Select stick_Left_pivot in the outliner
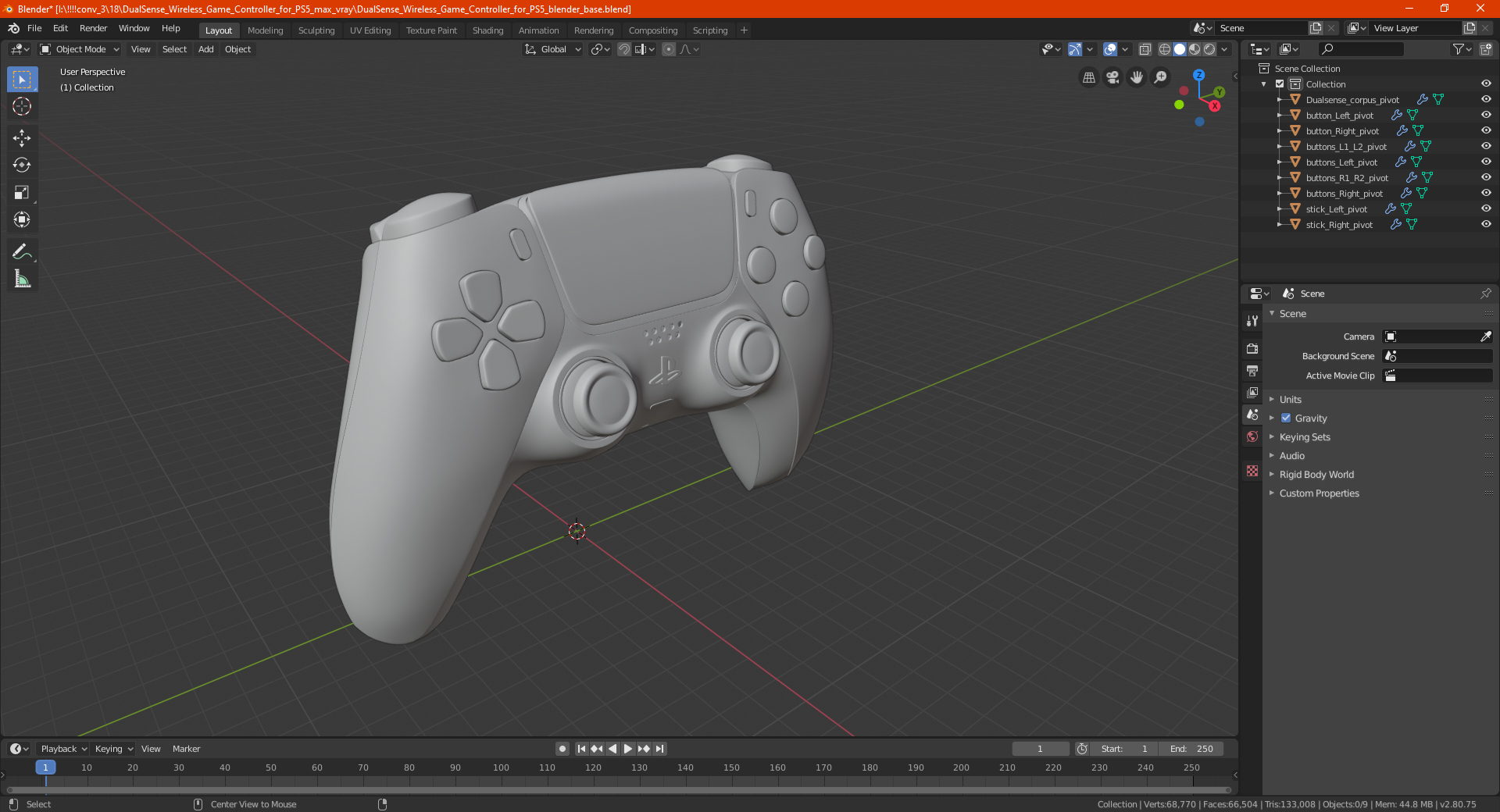The height and width of the screenshot is (812, 1500). click(1336, 209)
